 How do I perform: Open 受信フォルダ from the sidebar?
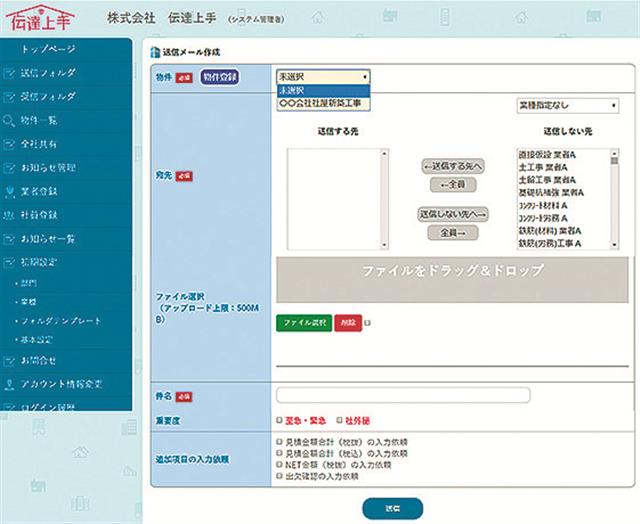pyautogui.click(x=49, y=96)
